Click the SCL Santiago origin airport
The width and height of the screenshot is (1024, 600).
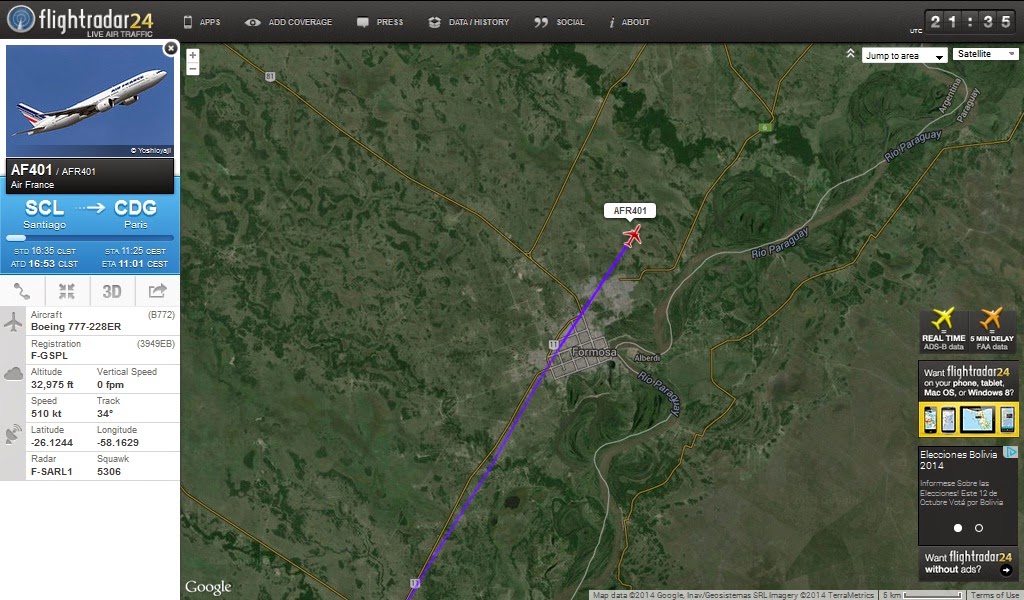[44, 214]
